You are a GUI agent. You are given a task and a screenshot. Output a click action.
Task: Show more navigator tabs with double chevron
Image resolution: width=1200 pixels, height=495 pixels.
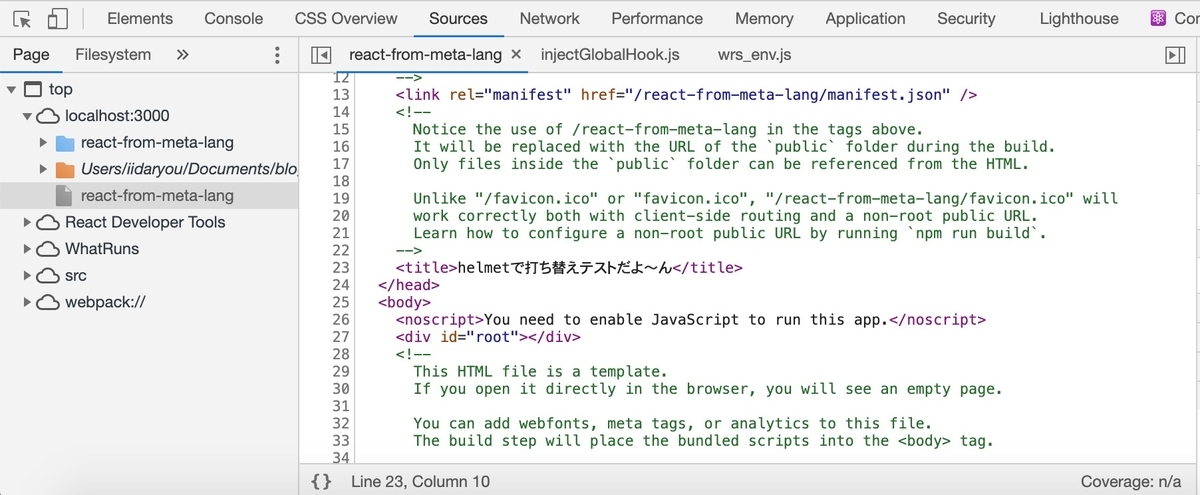(182, 55)
